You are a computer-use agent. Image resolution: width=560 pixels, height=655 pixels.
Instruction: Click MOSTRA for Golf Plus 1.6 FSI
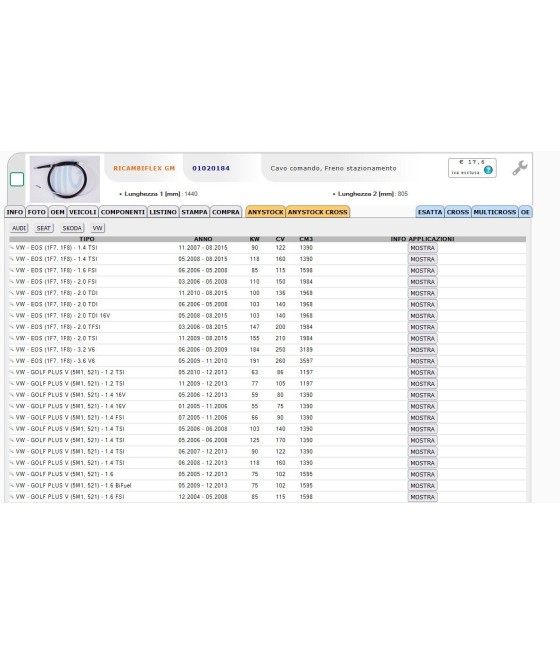(422, 497)
